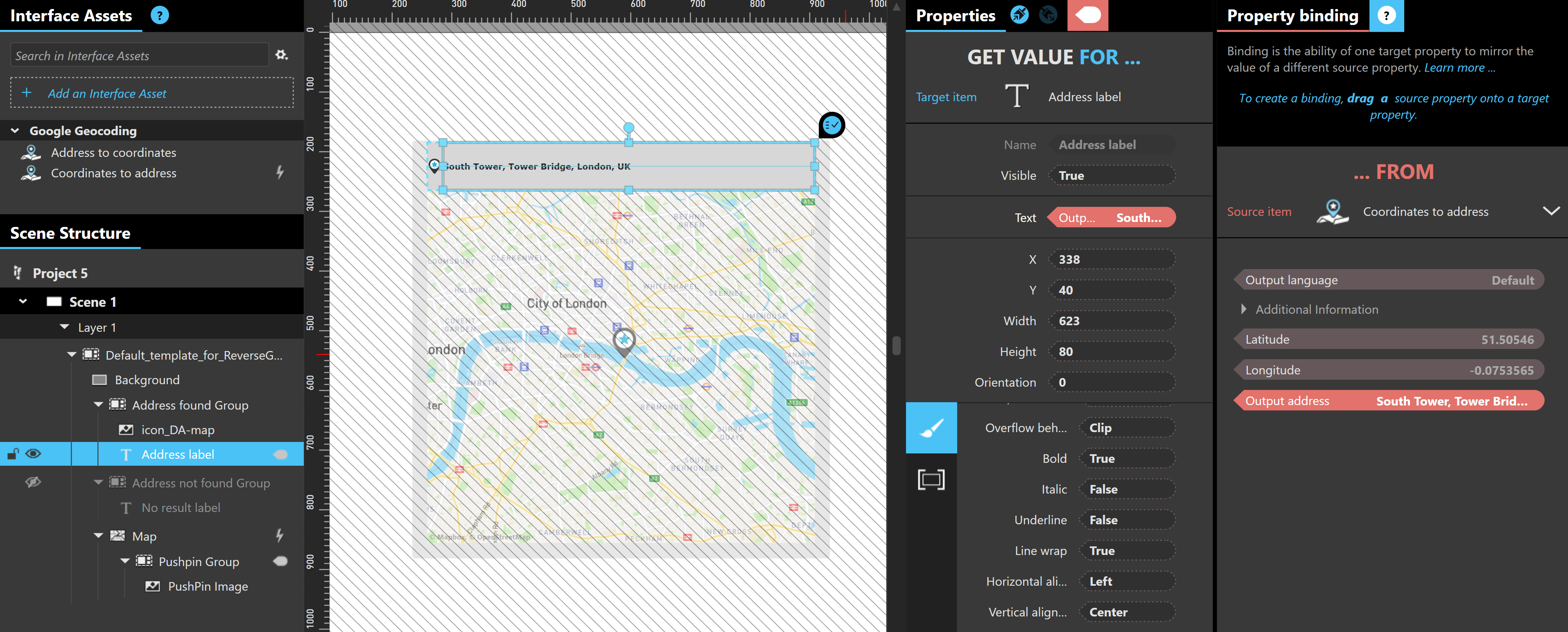Open Interface Assets search settings gear

coord(281,55)
